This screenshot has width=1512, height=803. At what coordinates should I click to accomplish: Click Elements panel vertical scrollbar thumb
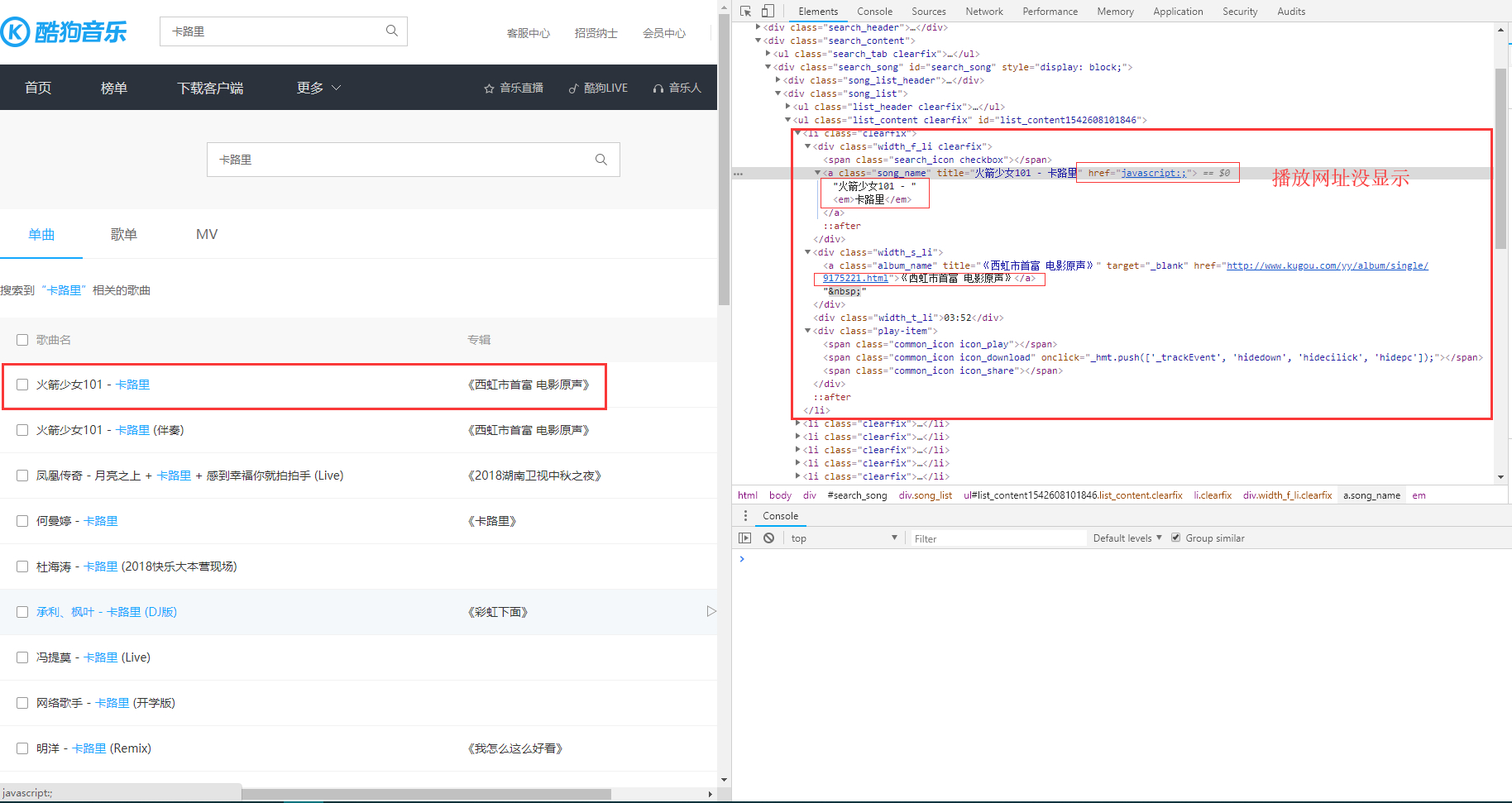(x=1500, y=157)
